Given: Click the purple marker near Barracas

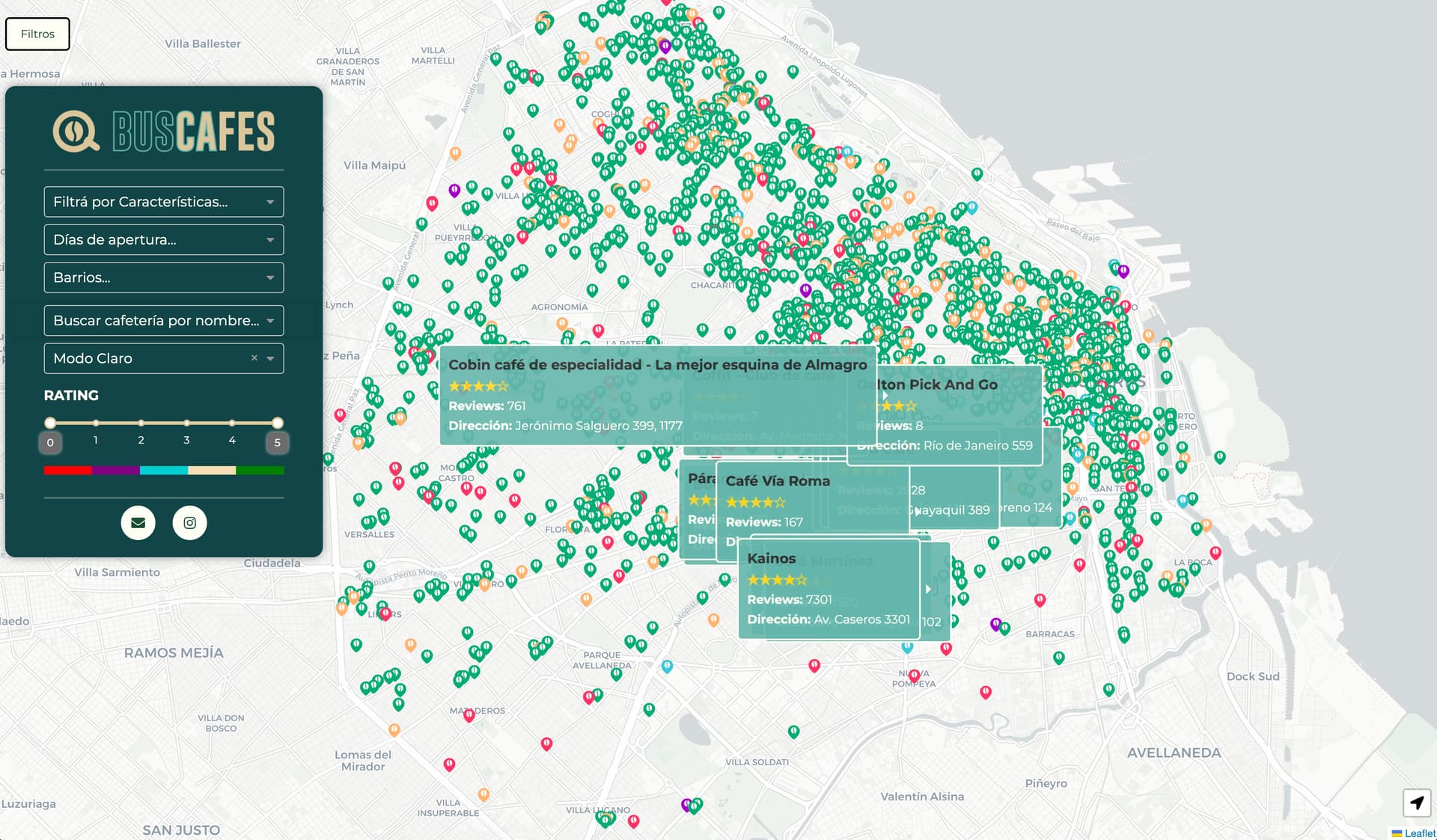Looking at the screenshot, I should point(995,624).
